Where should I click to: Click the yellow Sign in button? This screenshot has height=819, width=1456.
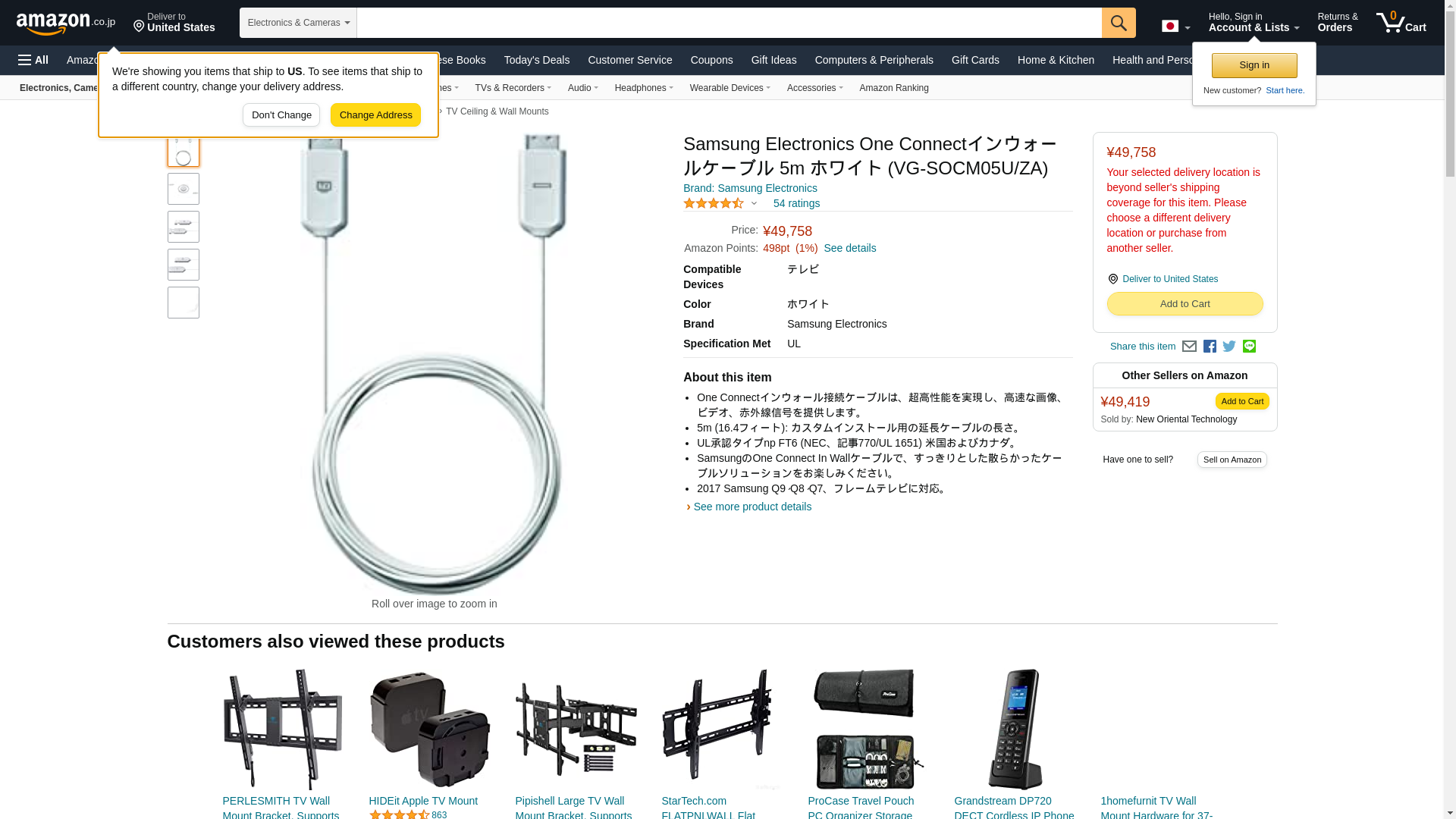point(1254,66)
